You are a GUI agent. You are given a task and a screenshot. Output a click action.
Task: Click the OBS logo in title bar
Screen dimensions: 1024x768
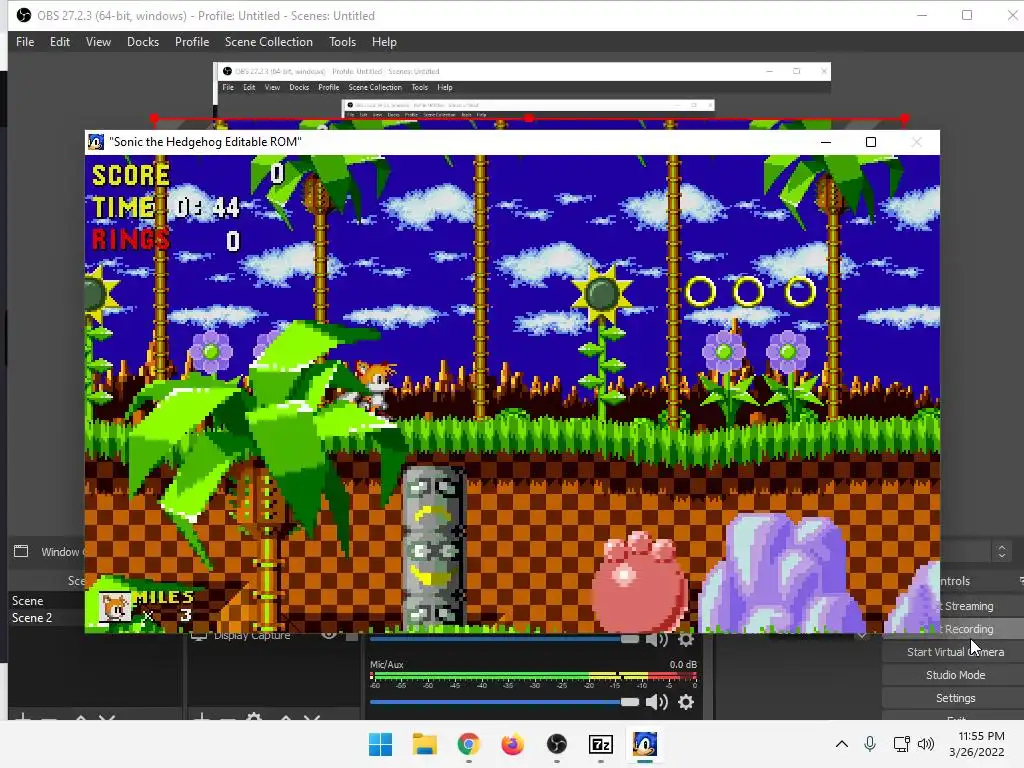coord(24,15)
